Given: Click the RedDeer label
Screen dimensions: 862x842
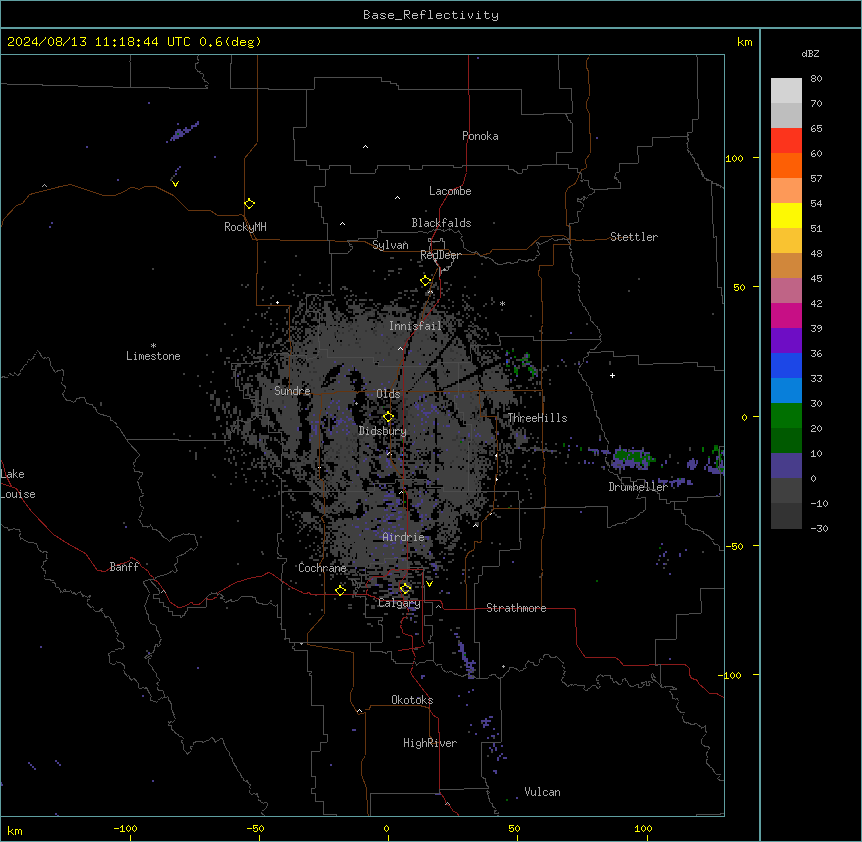Looking at the screenshot, I should 440,255.
